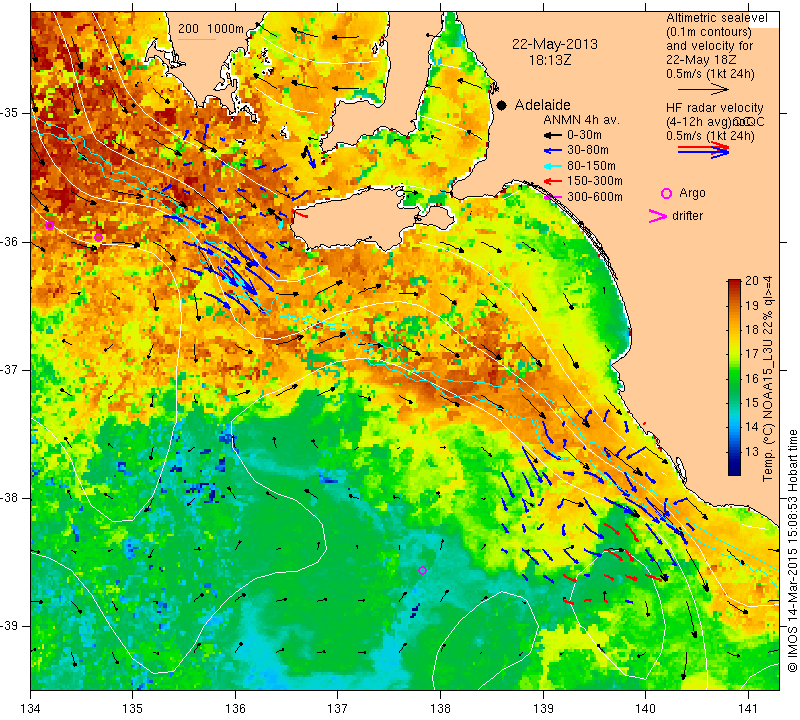
Task: Click the westernmost Argo float circle near 134.2°E
Action: point(49,226)
